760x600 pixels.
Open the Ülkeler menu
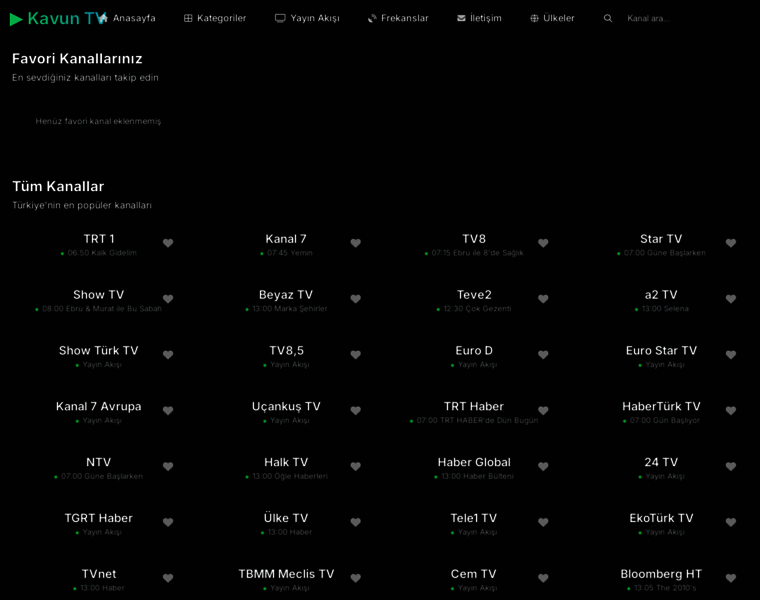click(x=552, y=18)
